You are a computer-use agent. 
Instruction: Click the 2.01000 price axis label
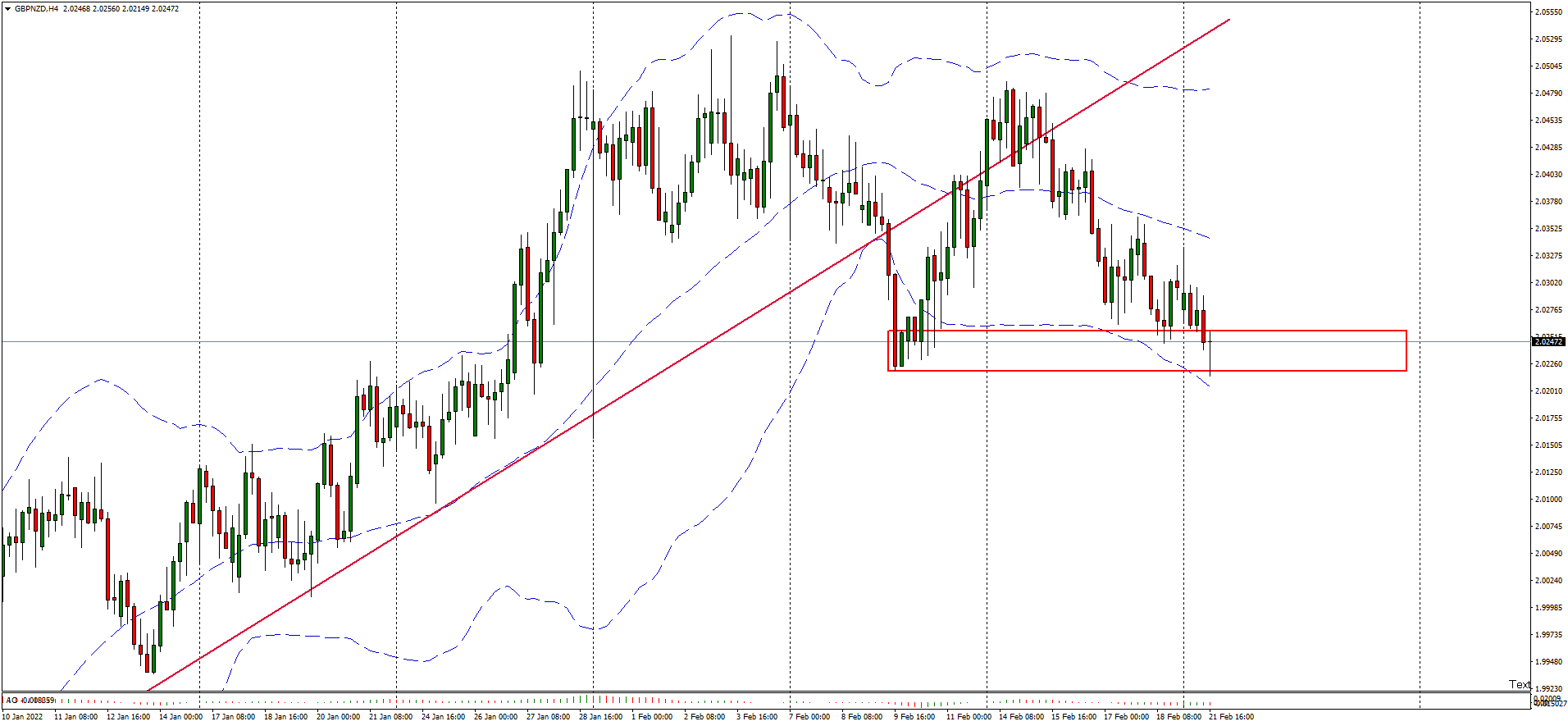point(1547,500)
